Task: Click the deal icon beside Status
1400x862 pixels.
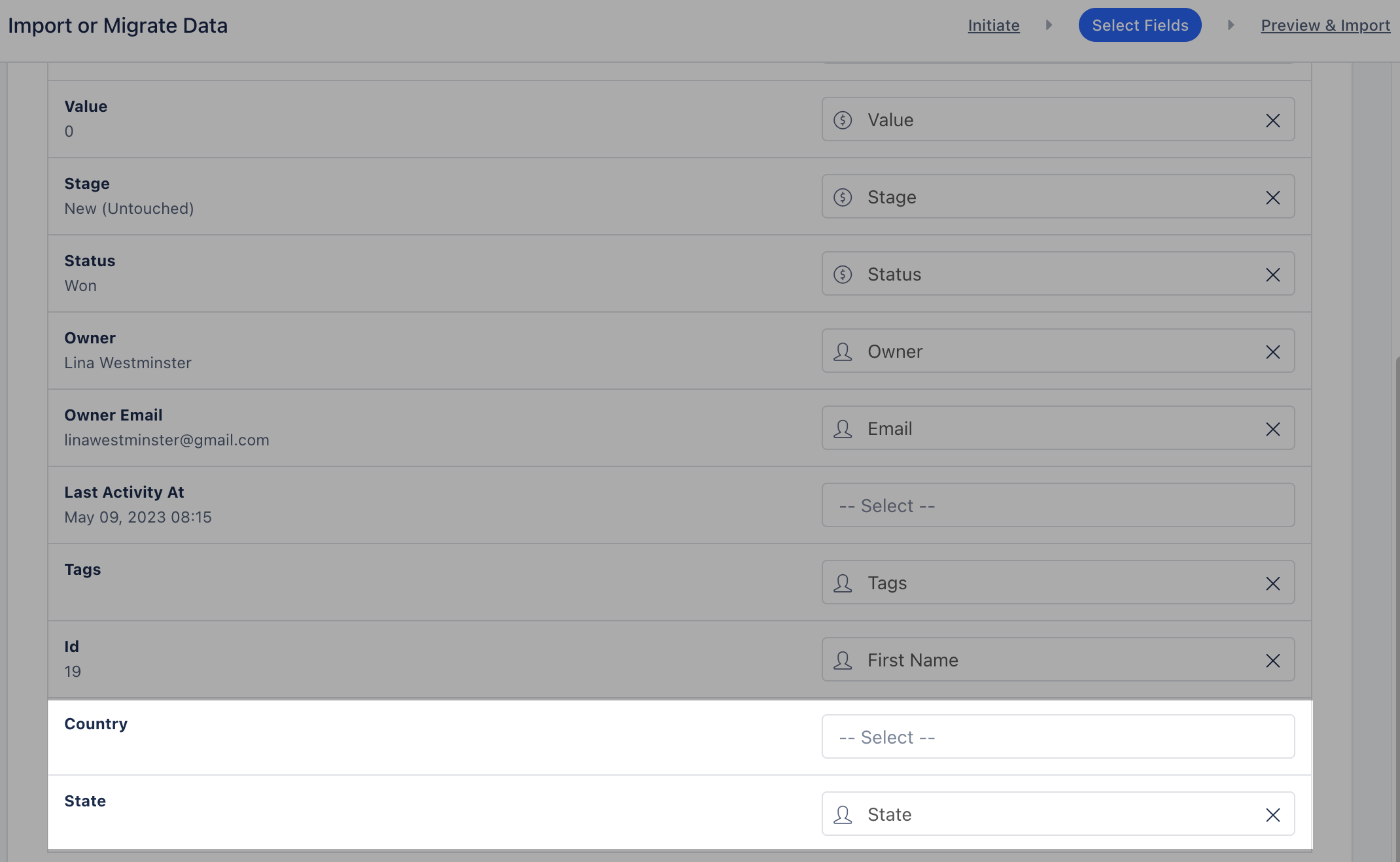Action: (x=843, y=275)
